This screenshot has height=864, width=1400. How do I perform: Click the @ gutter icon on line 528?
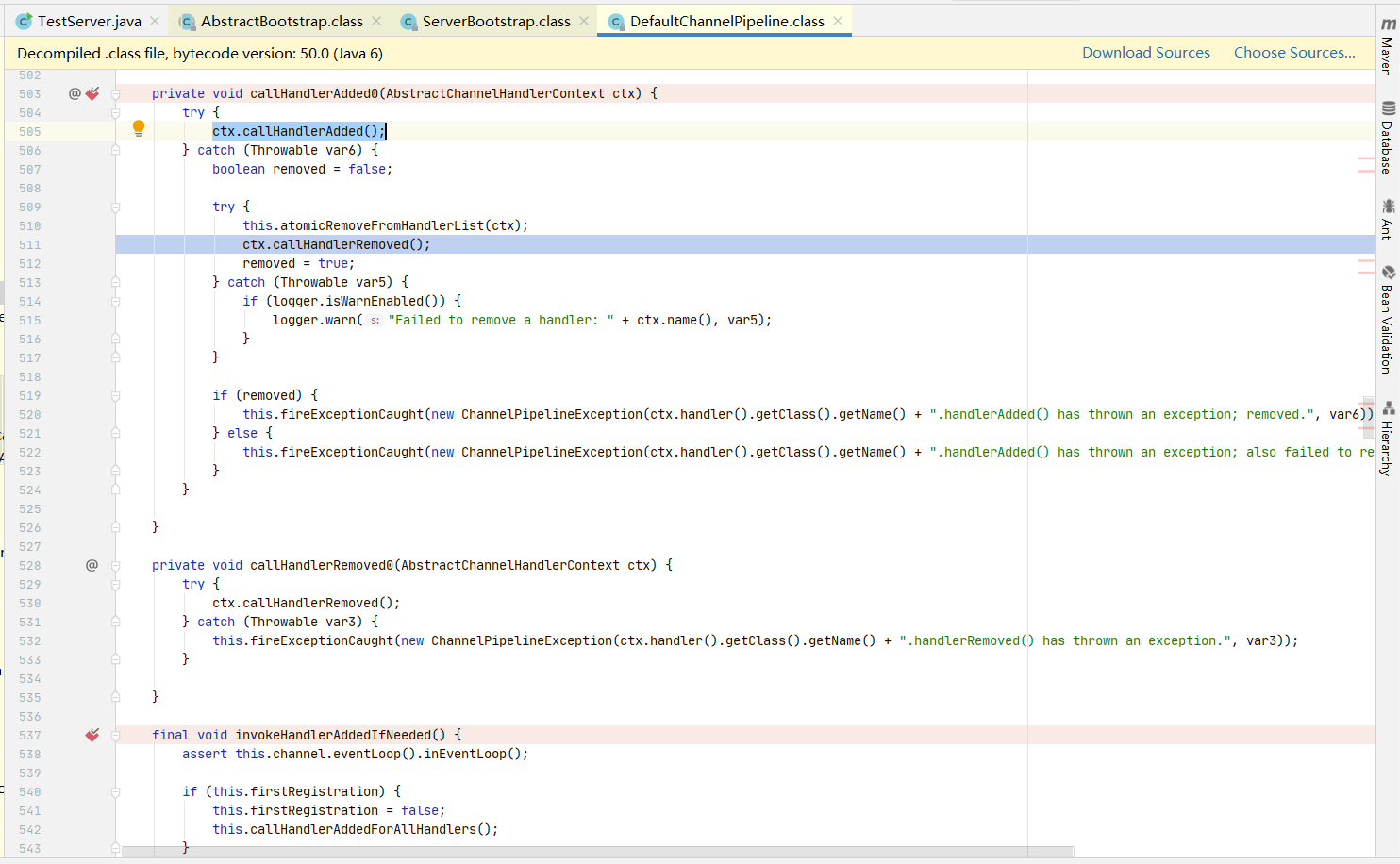tap(92, 565)
